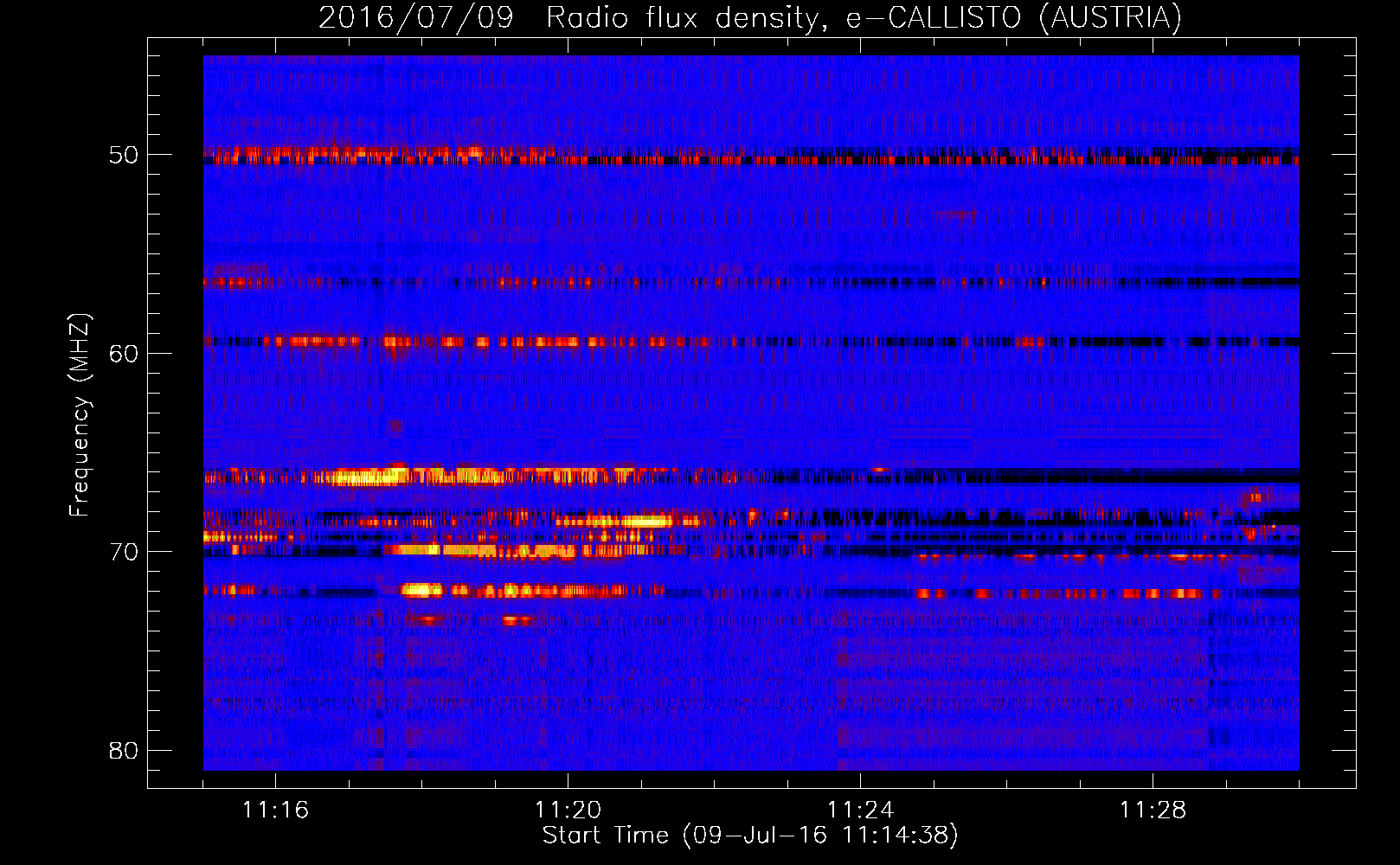Click the 80 frequency tick label
The image size is (1400, 865).
[124, 750]
